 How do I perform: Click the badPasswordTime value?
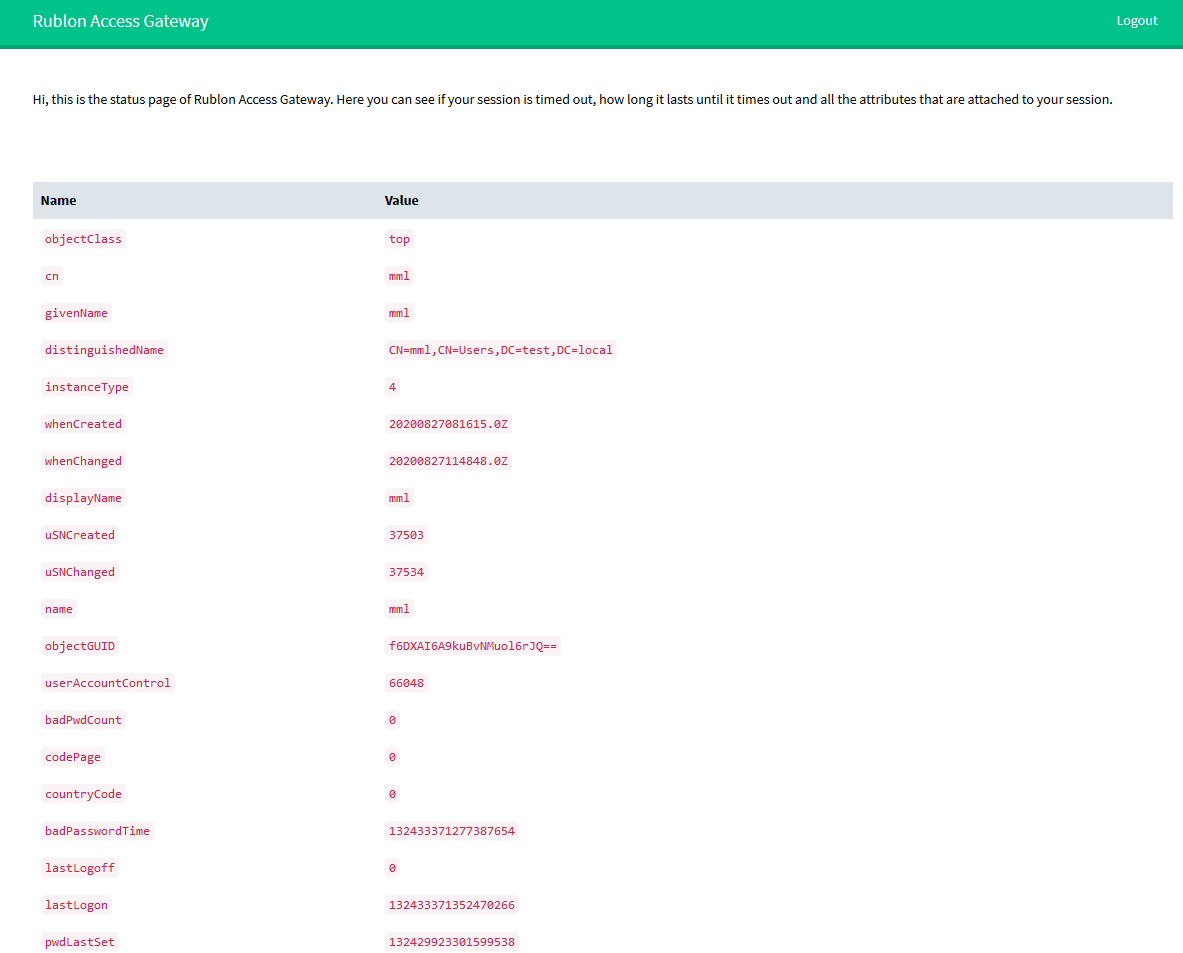coord(452,831)
